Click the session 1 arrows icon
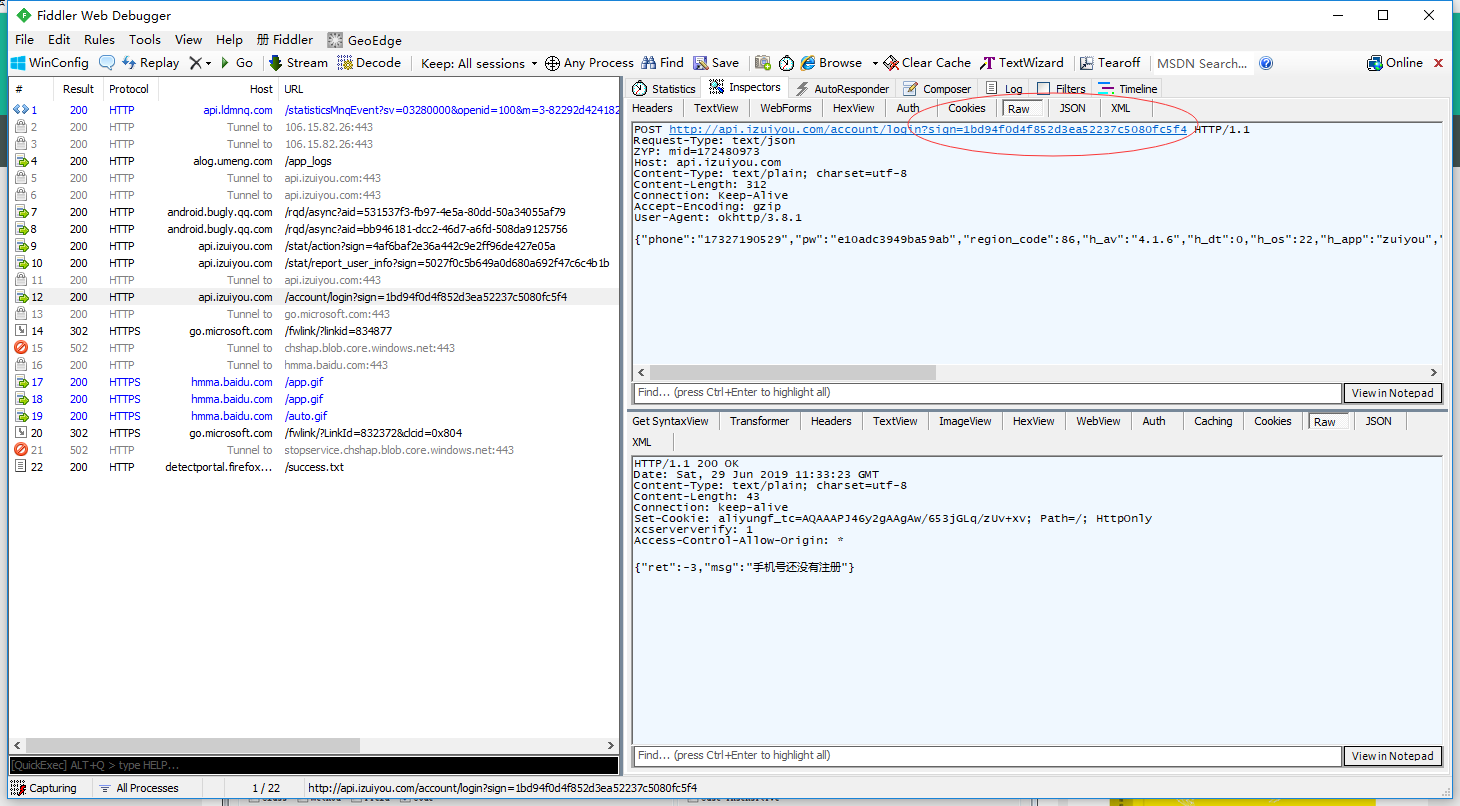The width and height of the screenshot is (1460, 806). [x=20, y=110]
